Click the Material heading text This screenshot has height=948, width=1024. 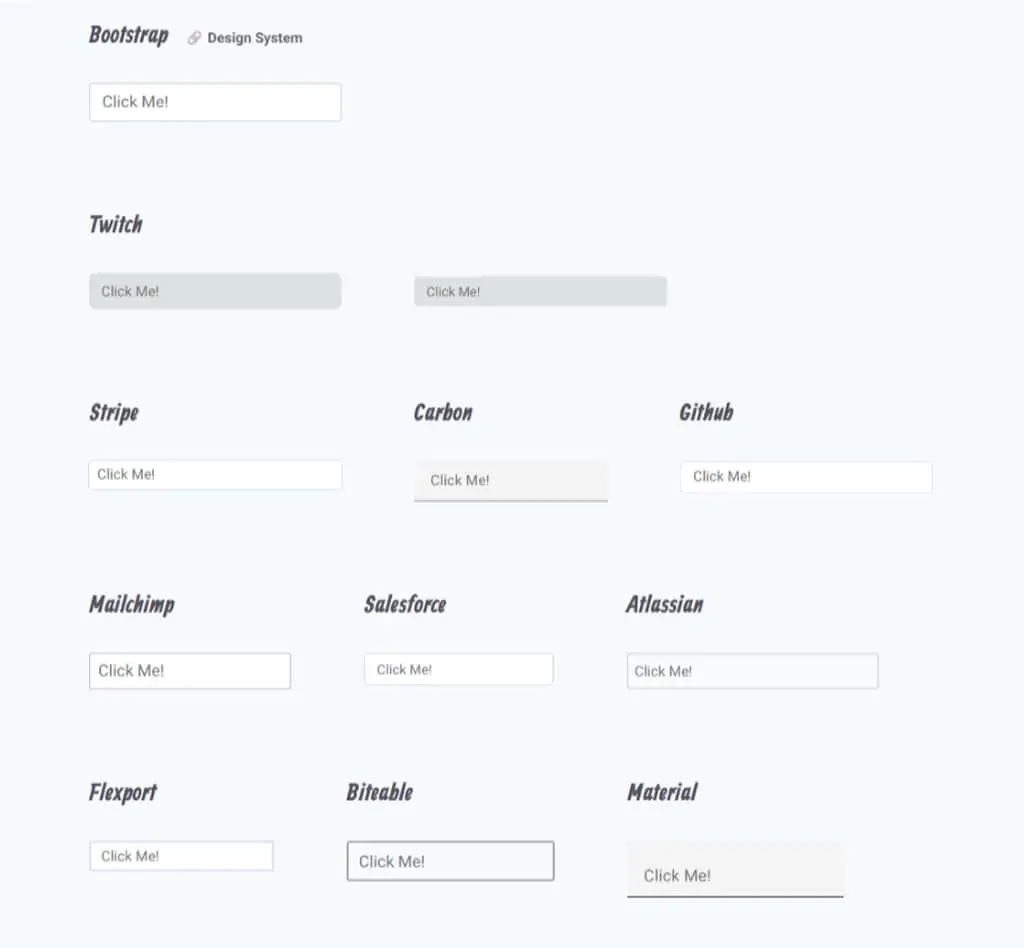662,792
